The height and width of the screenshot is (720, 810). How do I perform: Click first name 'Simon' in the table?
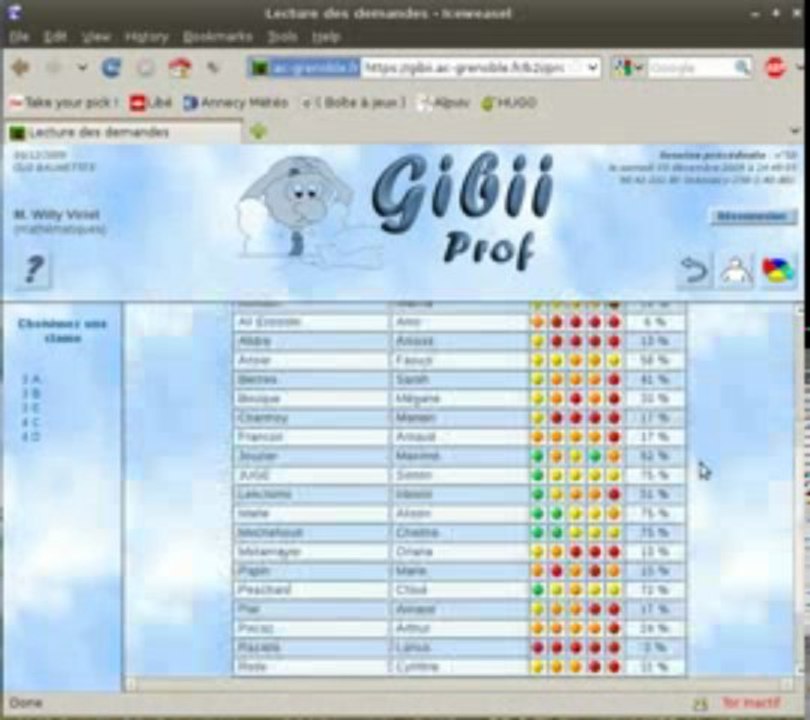tap(413, 475)
